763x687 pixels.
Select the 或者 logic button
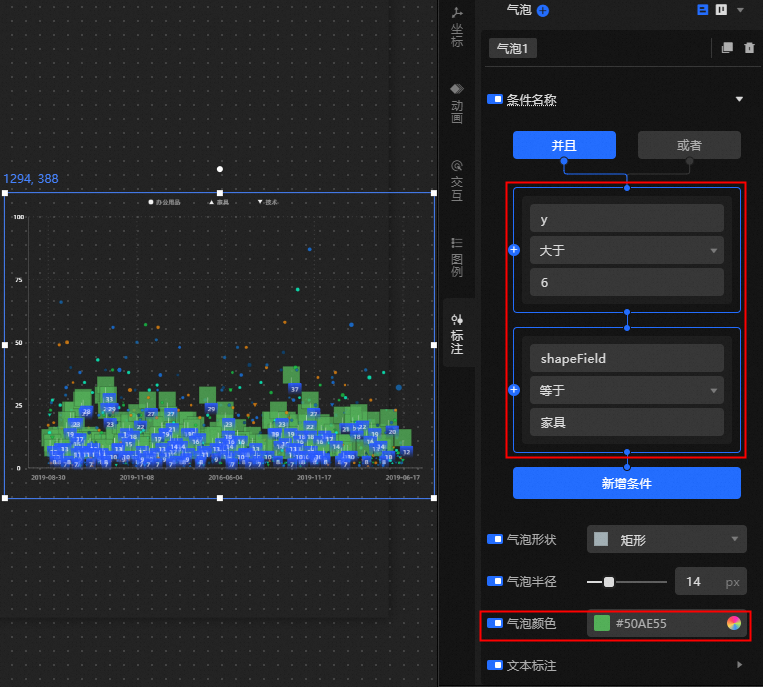689,145
